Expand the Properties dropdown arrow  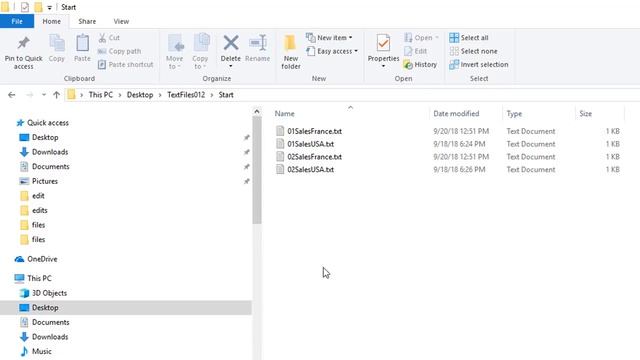tap(383, 66)
